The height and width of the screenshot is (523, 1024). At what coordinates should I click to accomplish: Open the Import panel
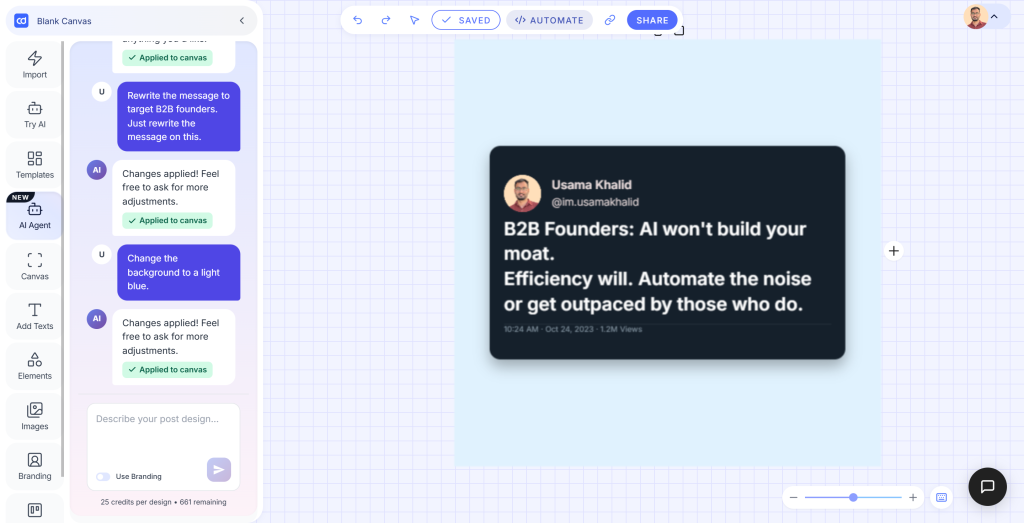coord(35,65)
